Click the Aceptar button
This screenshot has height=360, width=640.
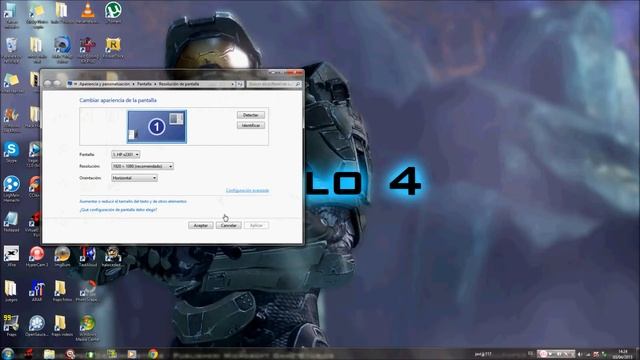pos(200,225)
